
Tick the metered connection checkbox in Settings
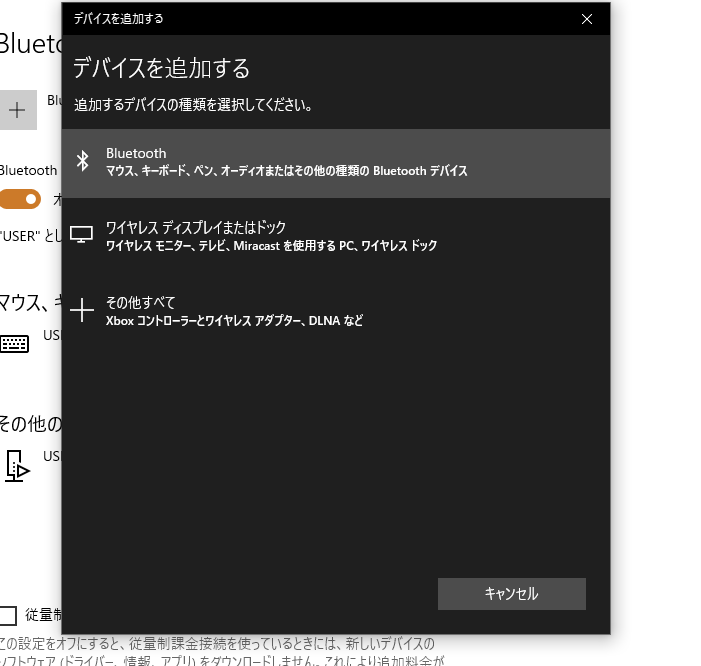click(8, 615)
